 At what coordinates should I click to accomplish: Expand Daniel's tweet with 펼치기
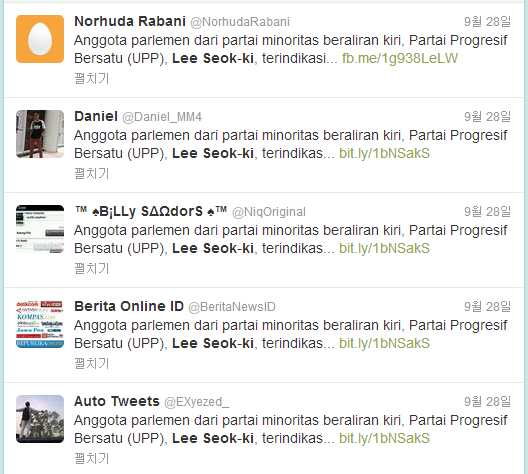click(x=92, y=173)
